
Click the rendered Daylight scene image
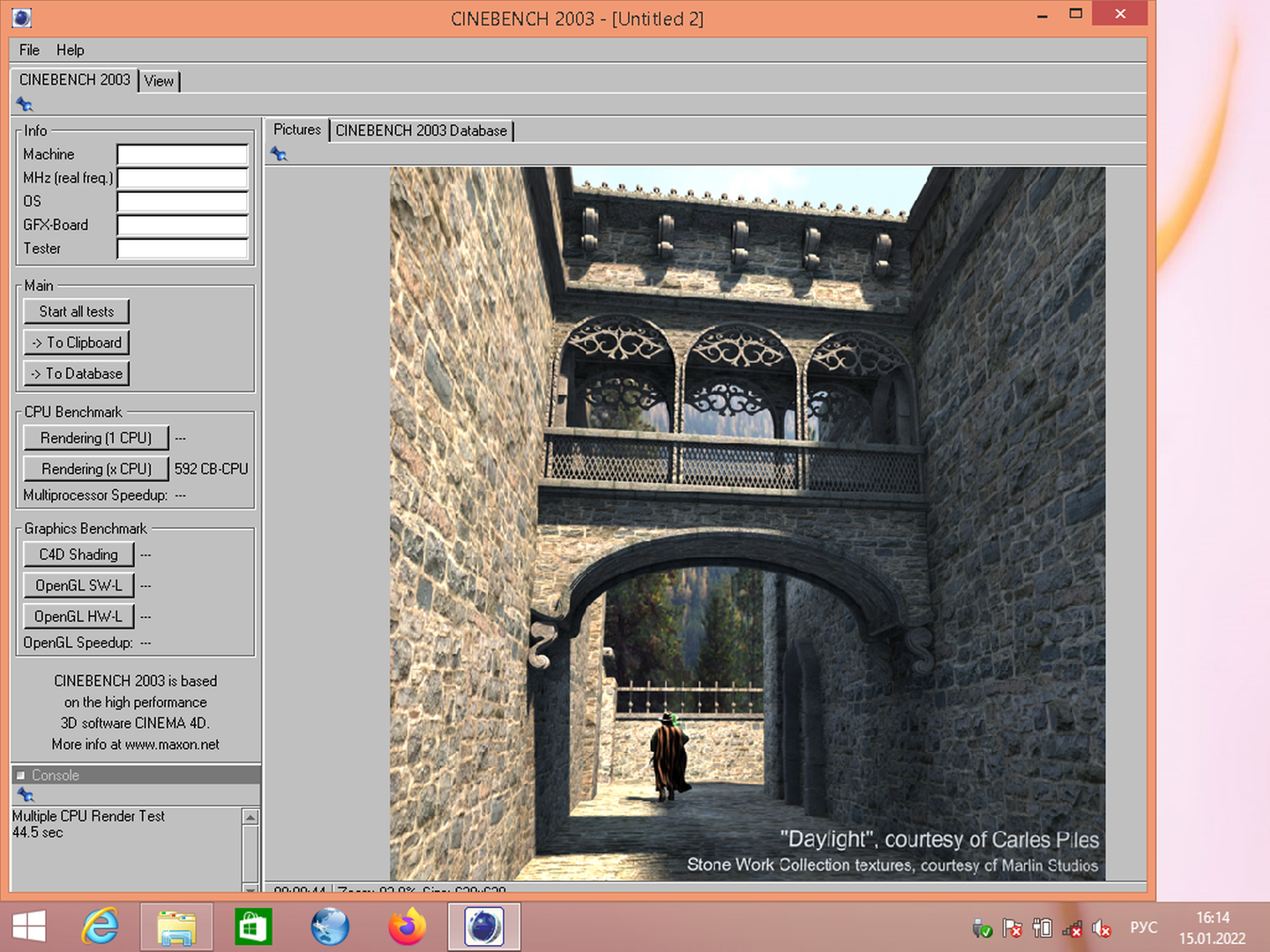click(x=747, y=524)
